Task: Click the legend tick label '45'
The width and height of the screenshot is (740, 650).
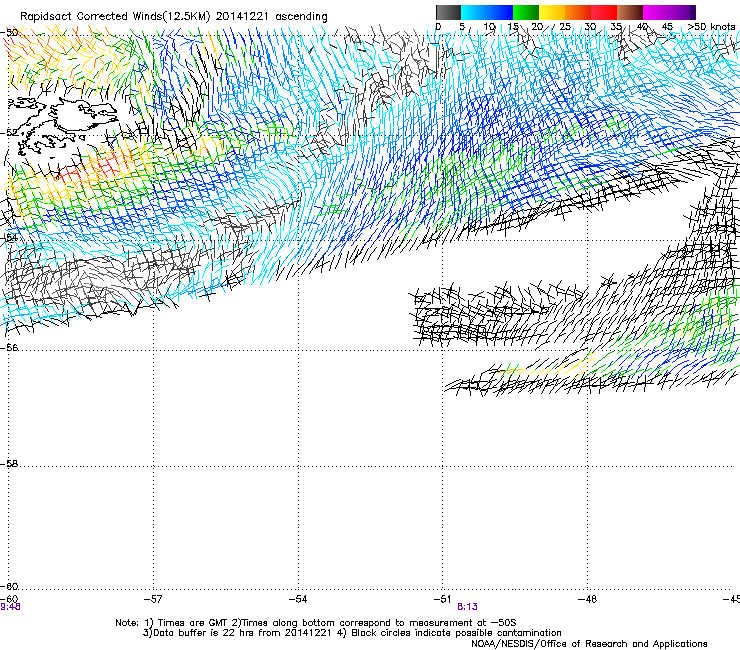Action: (x=667, y=26)
